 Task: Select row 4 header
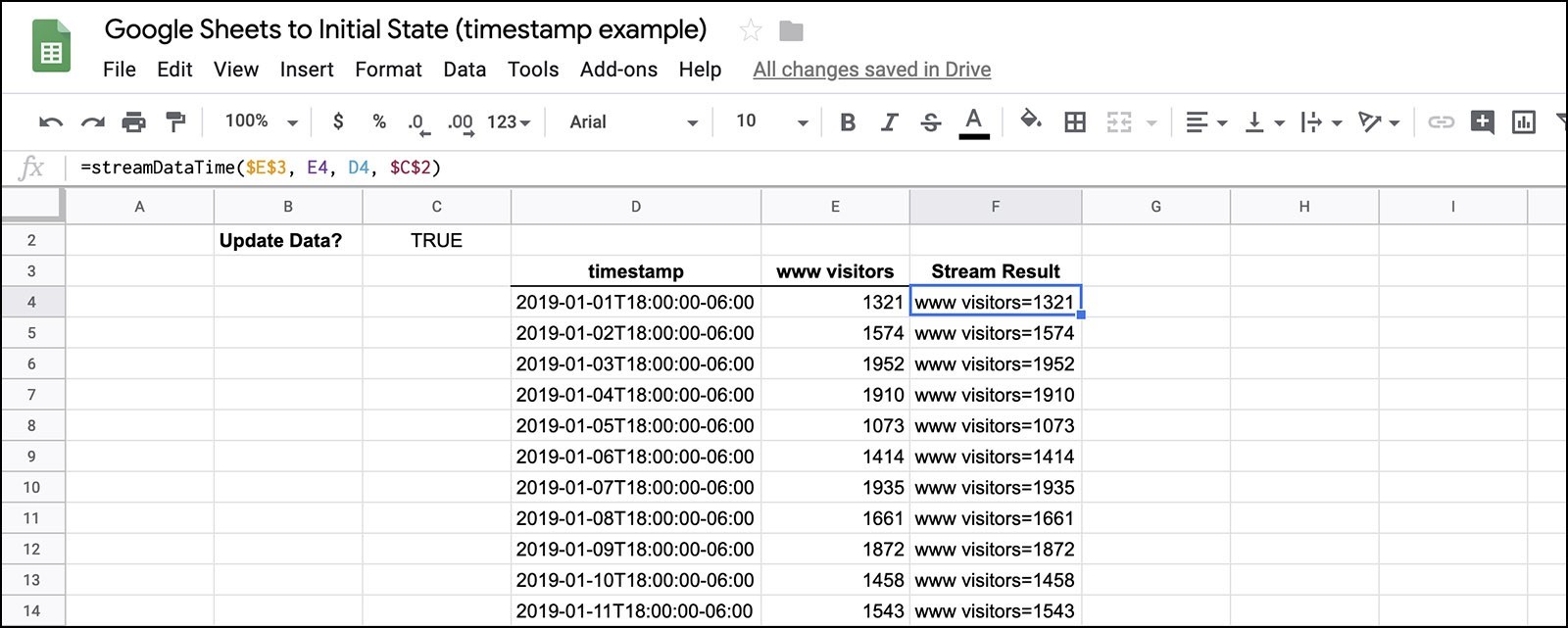click(31, 303)
